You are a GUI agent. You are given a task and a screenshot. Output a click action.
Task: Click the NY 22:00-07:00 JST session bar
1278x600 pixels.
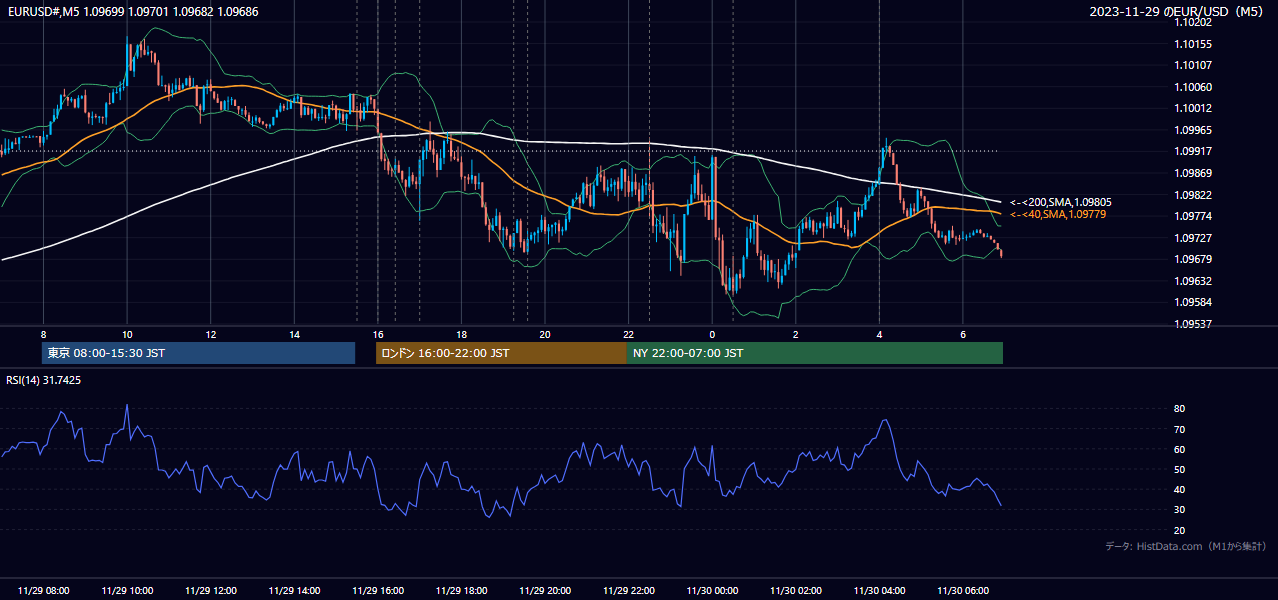click(815, 353)
